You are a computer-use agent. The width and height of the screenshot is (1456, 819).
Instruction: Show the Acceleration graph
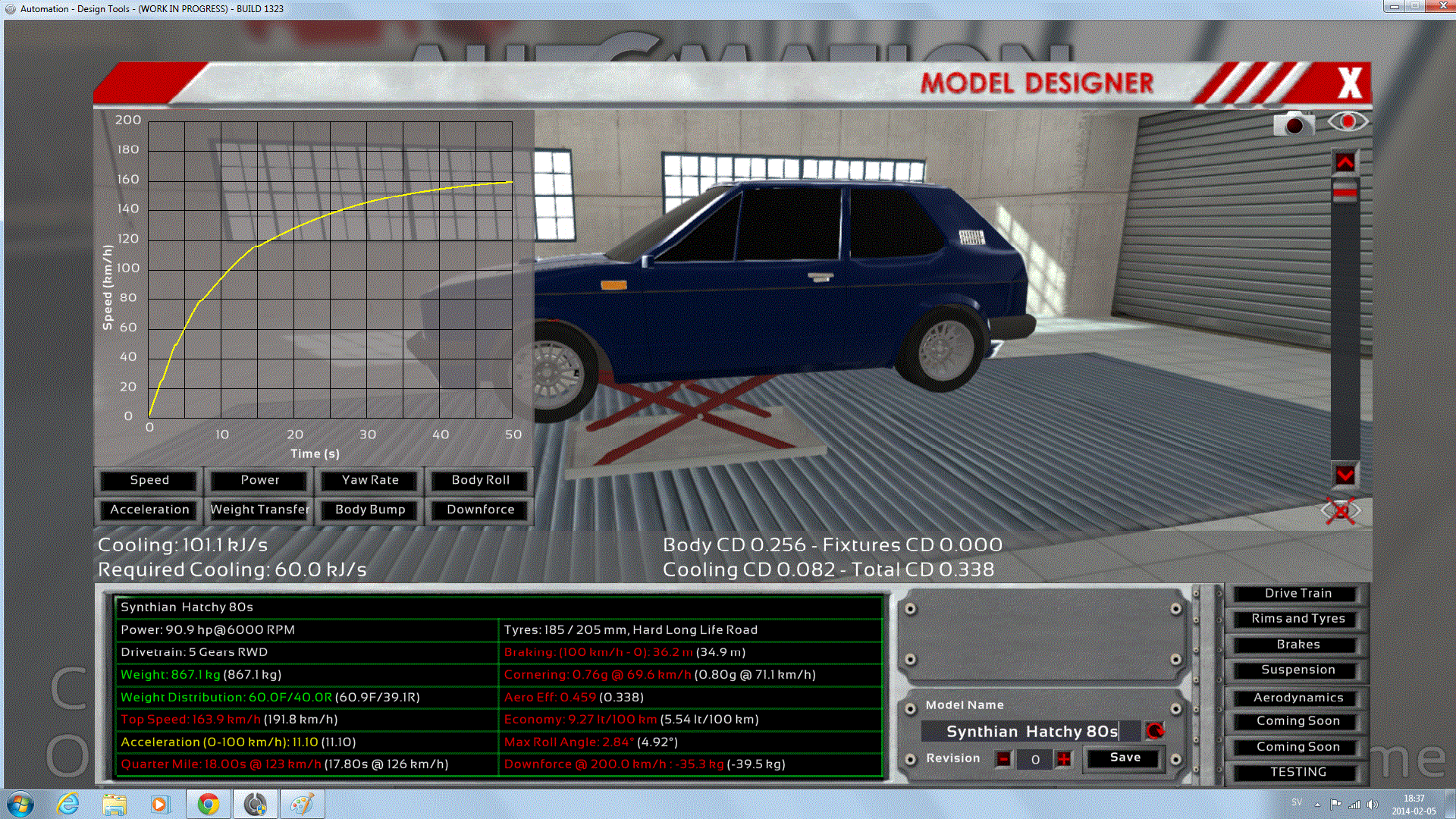coord(149,510)
